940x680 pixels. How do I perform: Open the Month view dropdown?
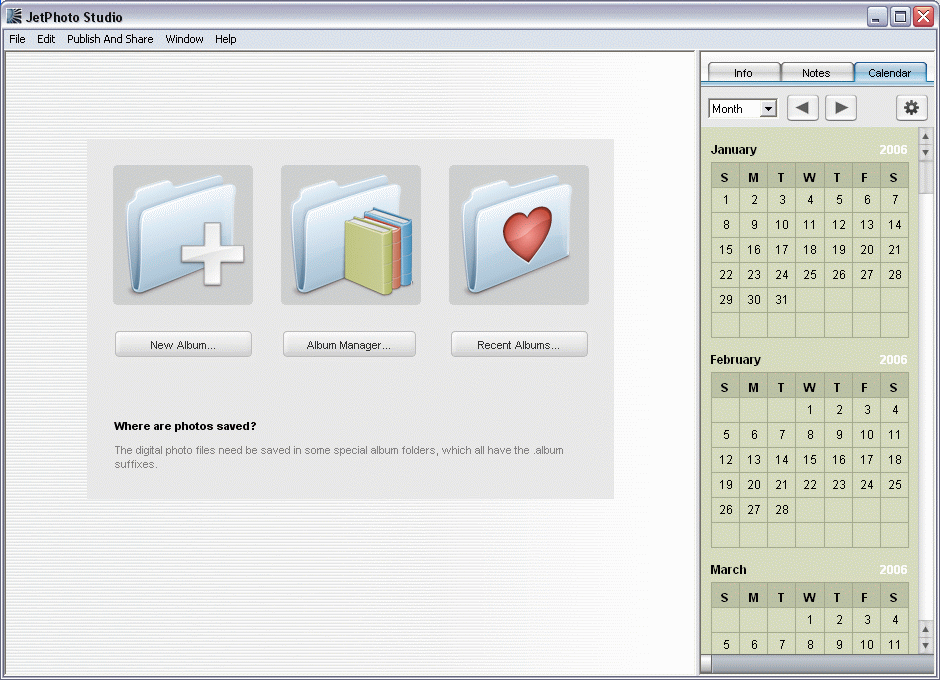743,109
